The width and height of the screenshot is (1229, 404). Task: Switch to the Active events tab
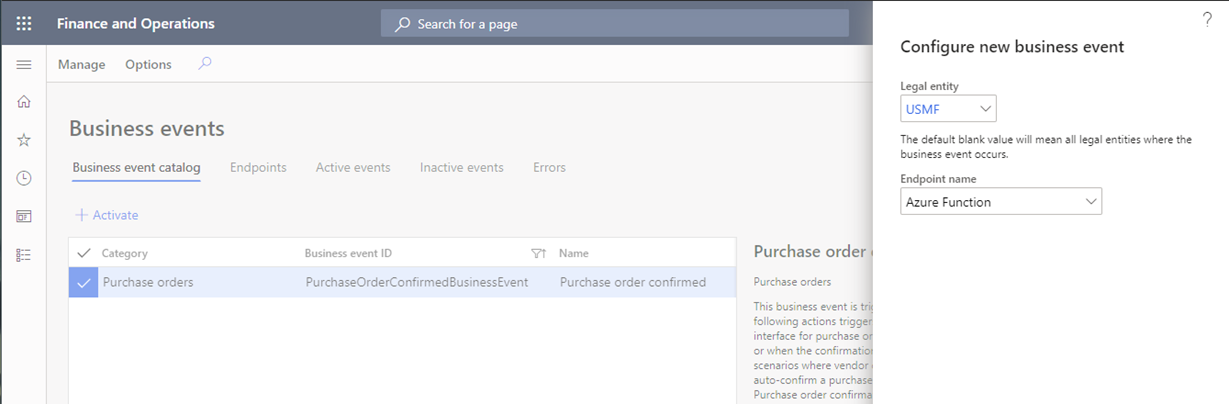coord(353,167)
